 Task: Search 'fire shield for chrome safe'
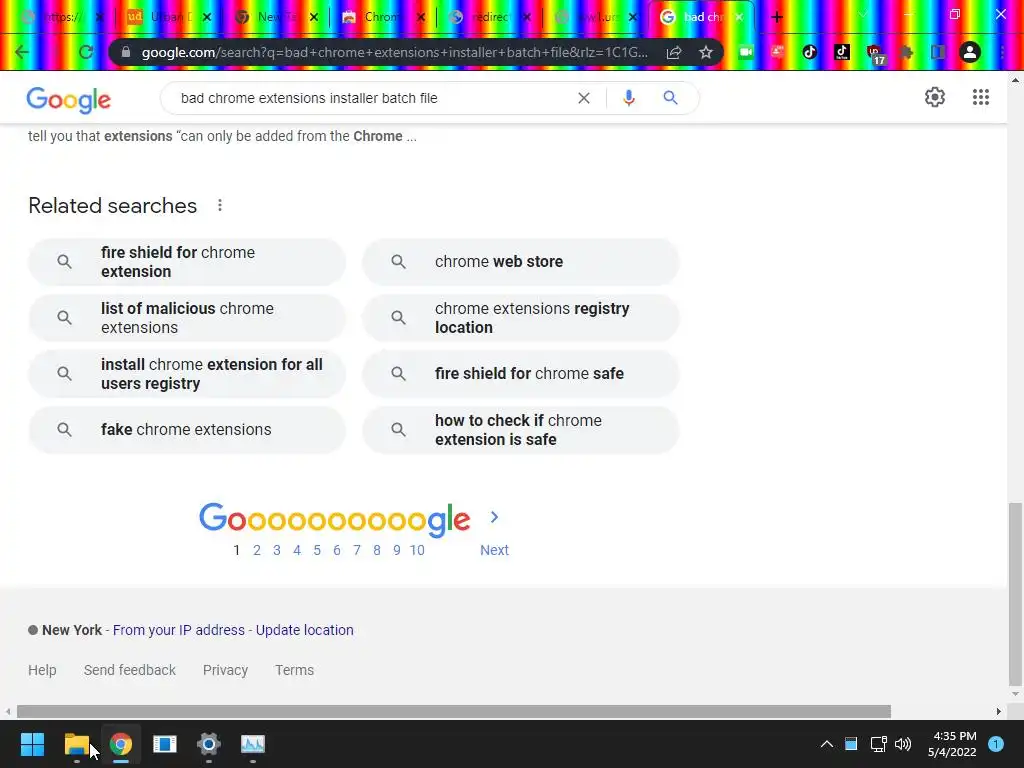click(521, 374)
